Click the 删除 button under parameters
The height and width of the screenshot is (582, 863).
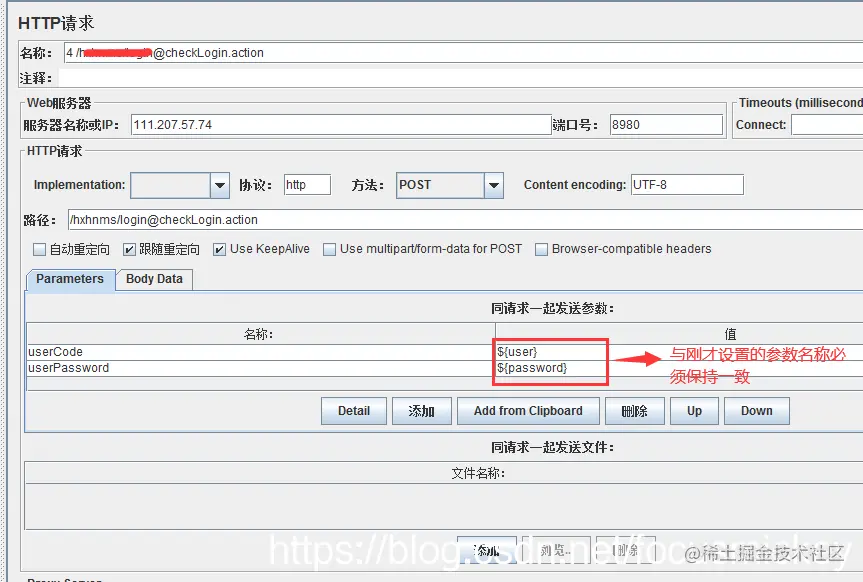tap(635, 411)
